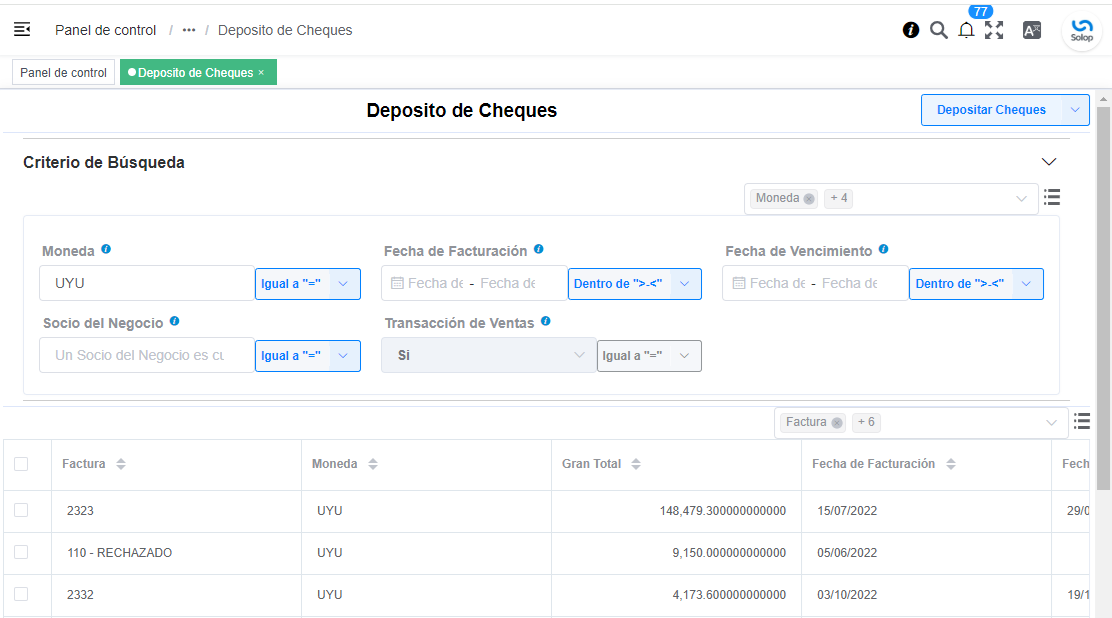Image resolution: width=1112 pixels, height=618 pixels.
Task: Click Fecha de Vencimiento end date field
Action: pyautogui.click(x=850, y=283)
